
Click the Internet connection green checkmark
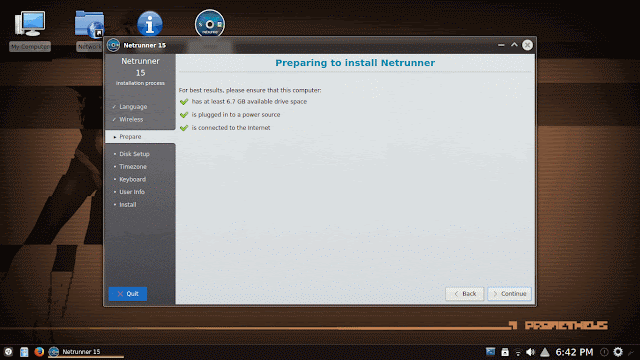184,128
